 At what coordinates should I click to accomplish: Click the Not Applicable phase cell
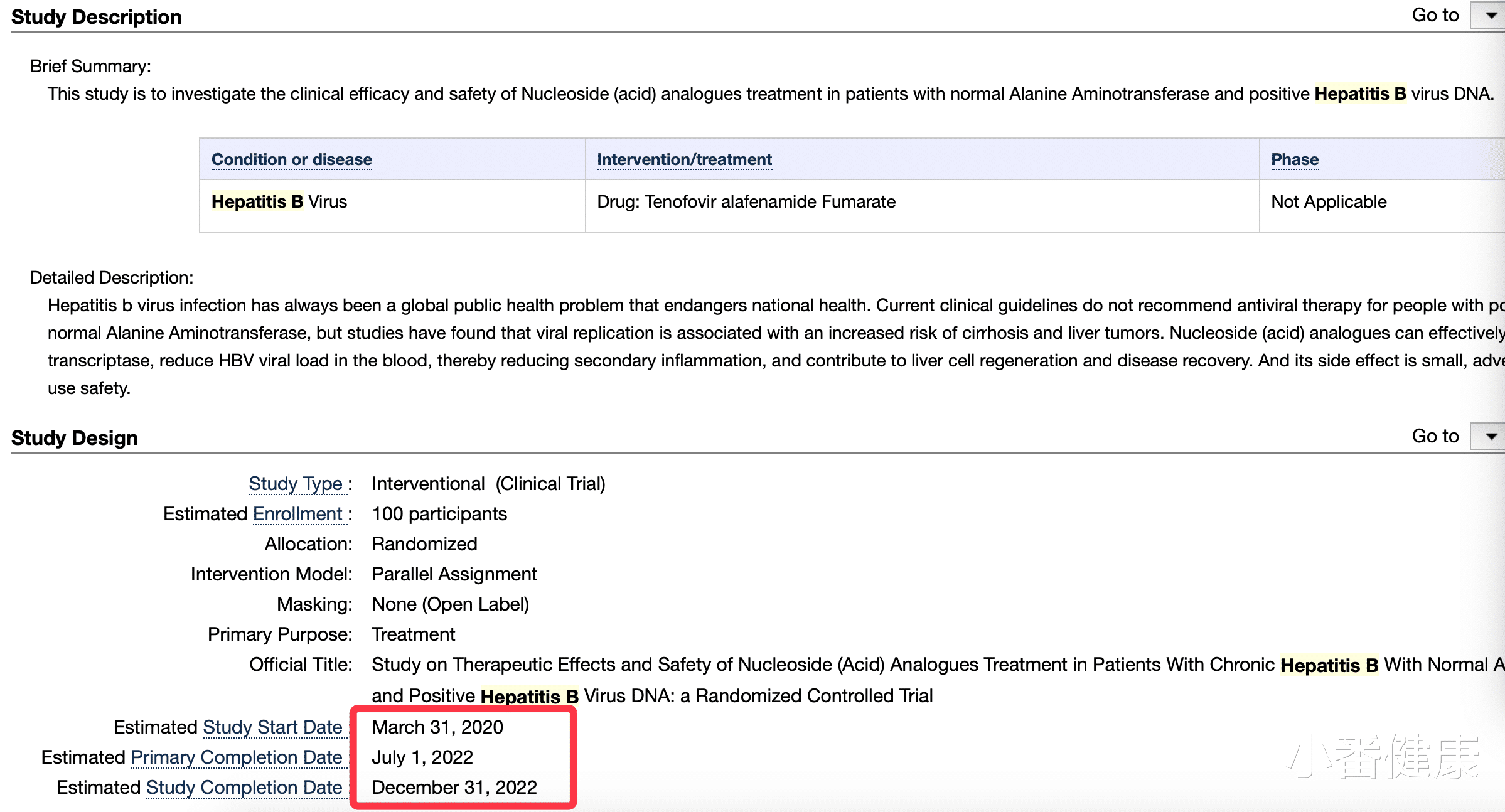click(x=1328, y=202)
